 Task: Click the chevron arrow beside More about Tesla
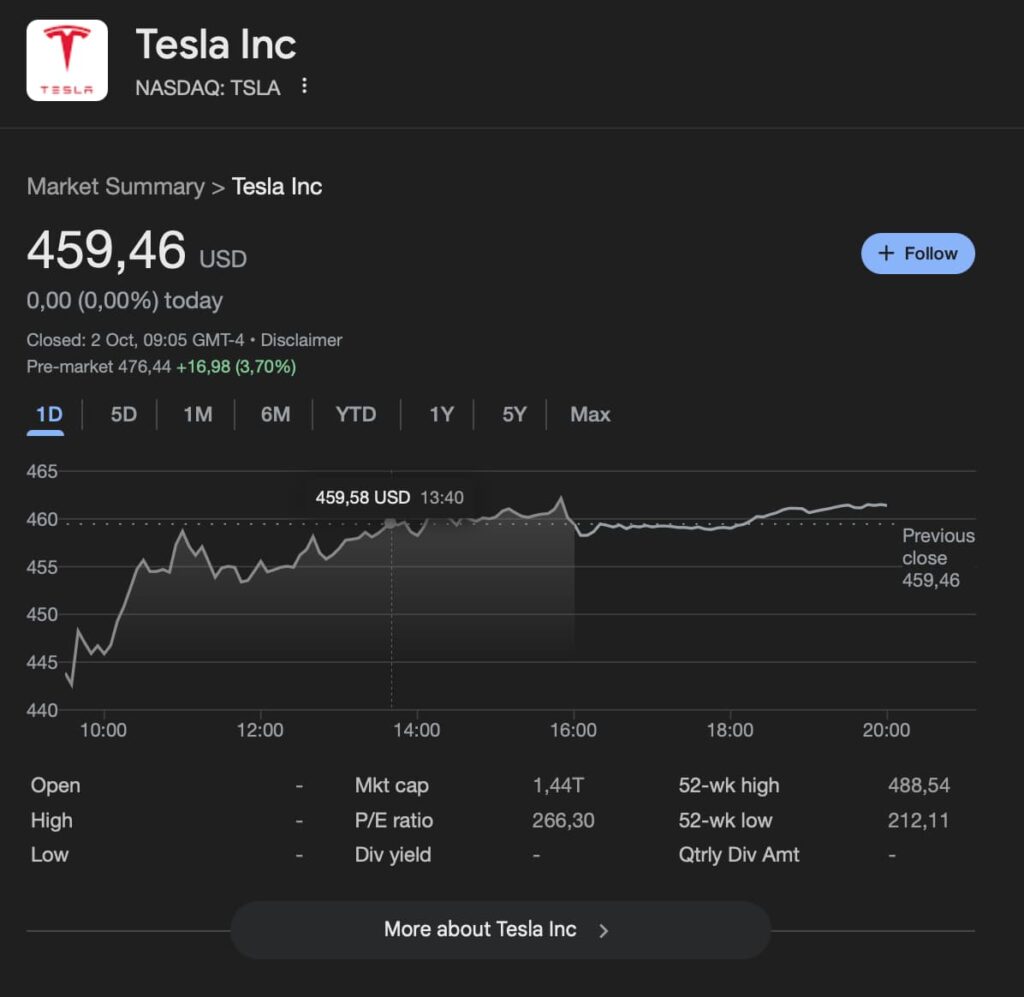pyautogui.click(x=603, y=931)
